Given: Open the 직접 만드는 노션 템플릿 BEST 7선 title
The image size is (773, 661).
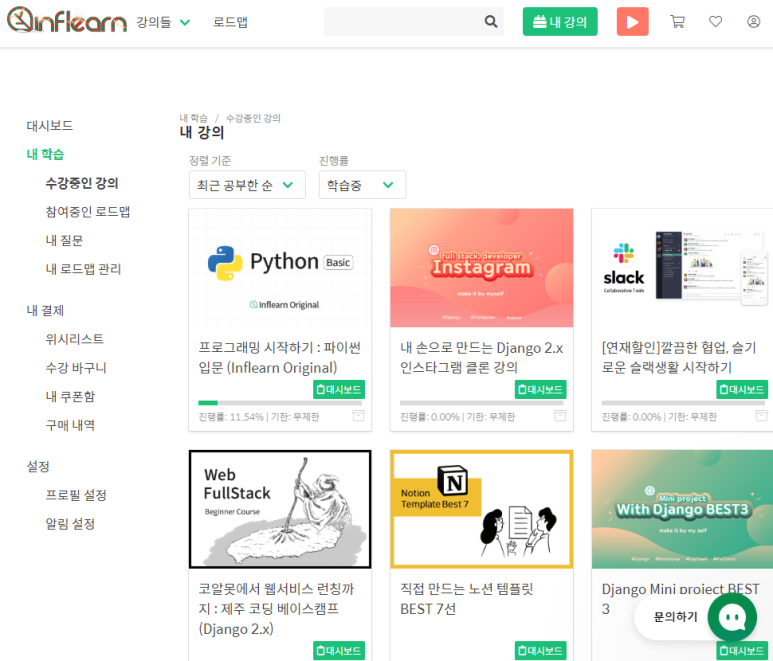Looking at the screenshot, I should tap(466, 599).
